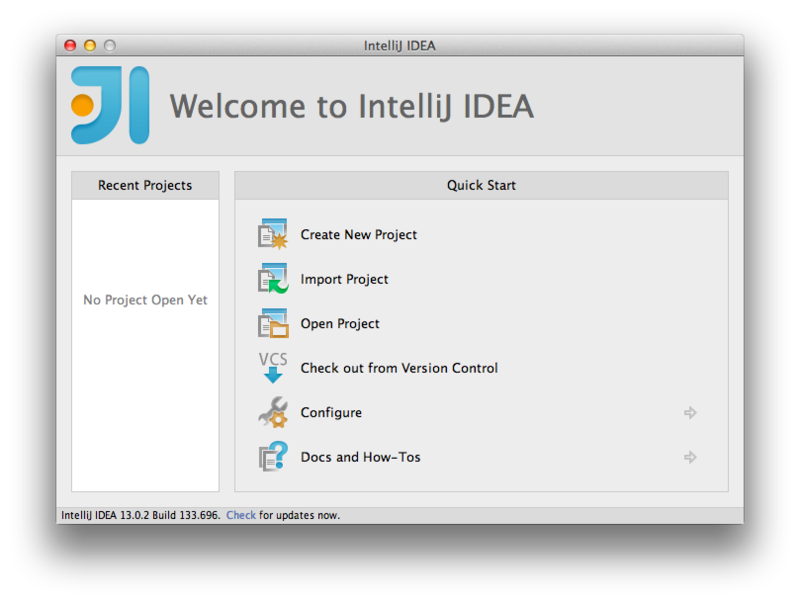Select Create New Project text
The height and width of the screenshot is (602, 800).
coord(359,235)
